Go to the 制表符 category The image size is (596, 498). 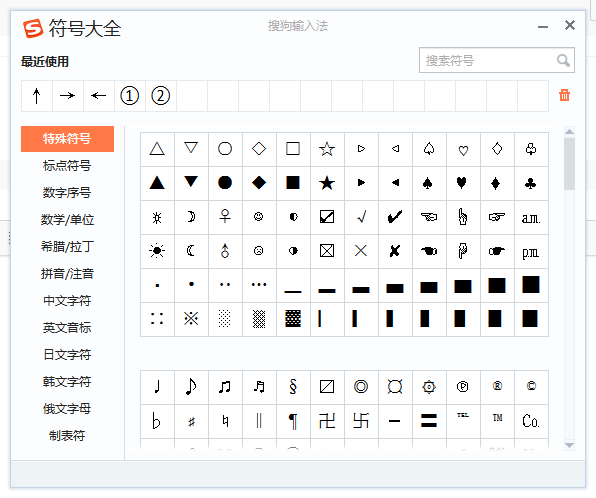point(67,436)
